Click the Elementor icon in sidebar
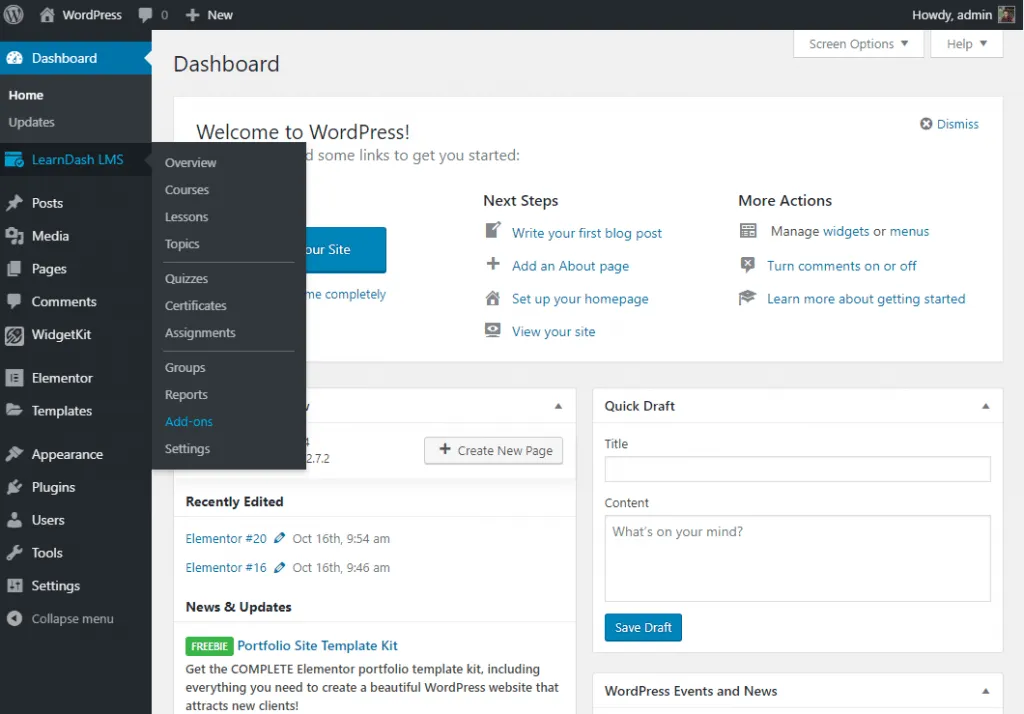Screen dimensions: 1024x714 (x=14, y=378)
